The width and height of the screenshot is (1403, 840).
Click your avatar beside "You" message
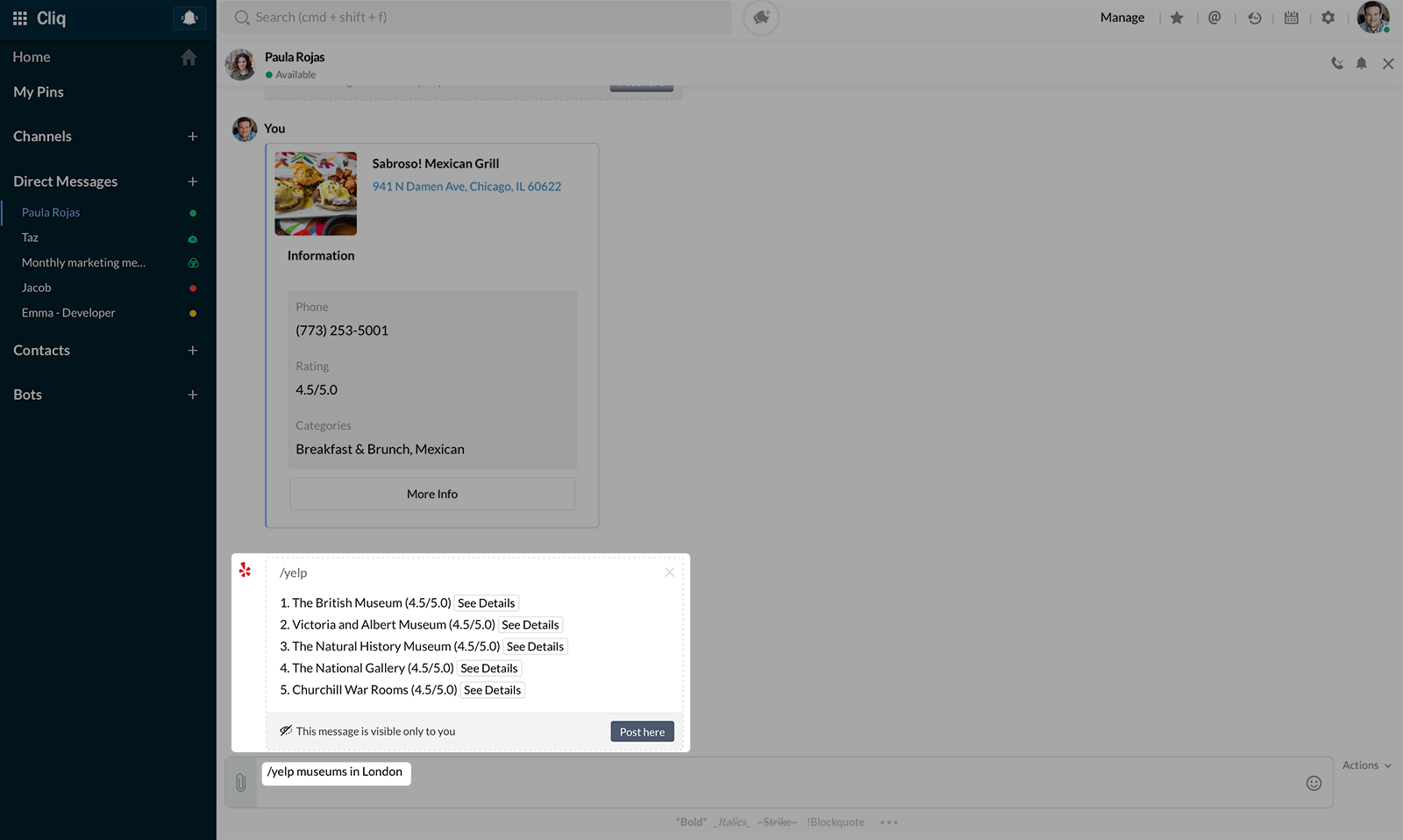pyautogui.click(x=245, y=129)
